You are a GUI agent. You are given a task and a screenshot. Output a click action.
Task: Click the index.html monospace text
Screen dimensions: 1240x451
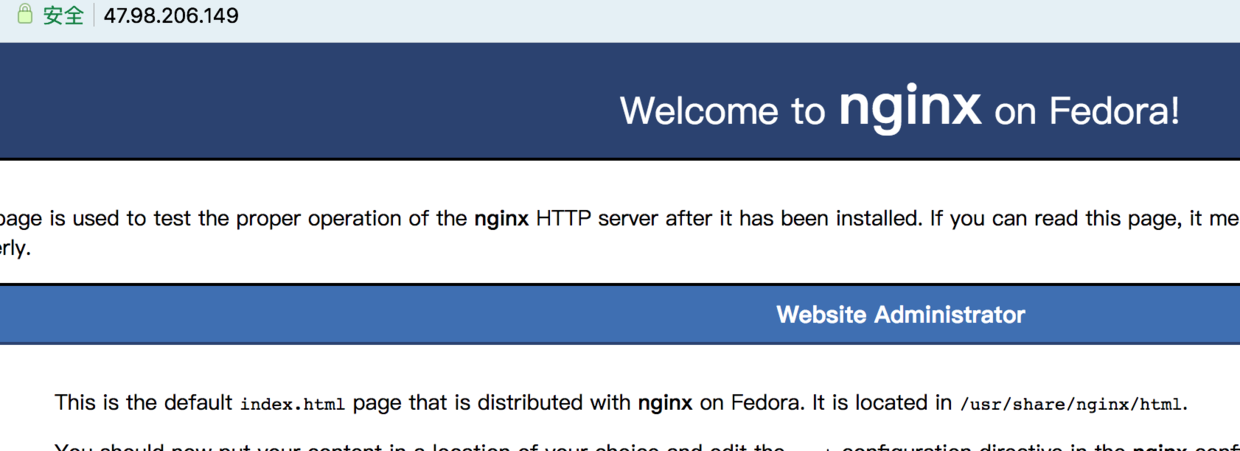[292, 404]
